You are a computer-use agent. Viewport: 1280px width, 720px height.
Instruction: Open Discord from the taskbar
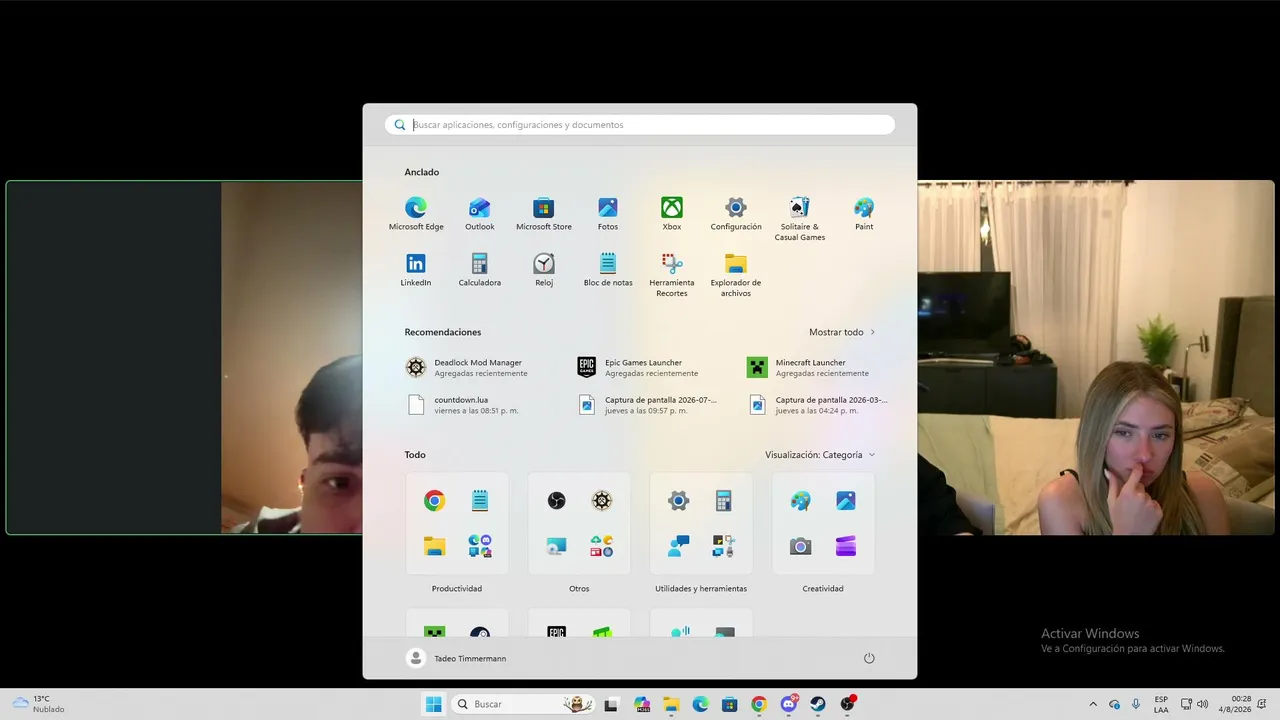(x=789, y=704)
